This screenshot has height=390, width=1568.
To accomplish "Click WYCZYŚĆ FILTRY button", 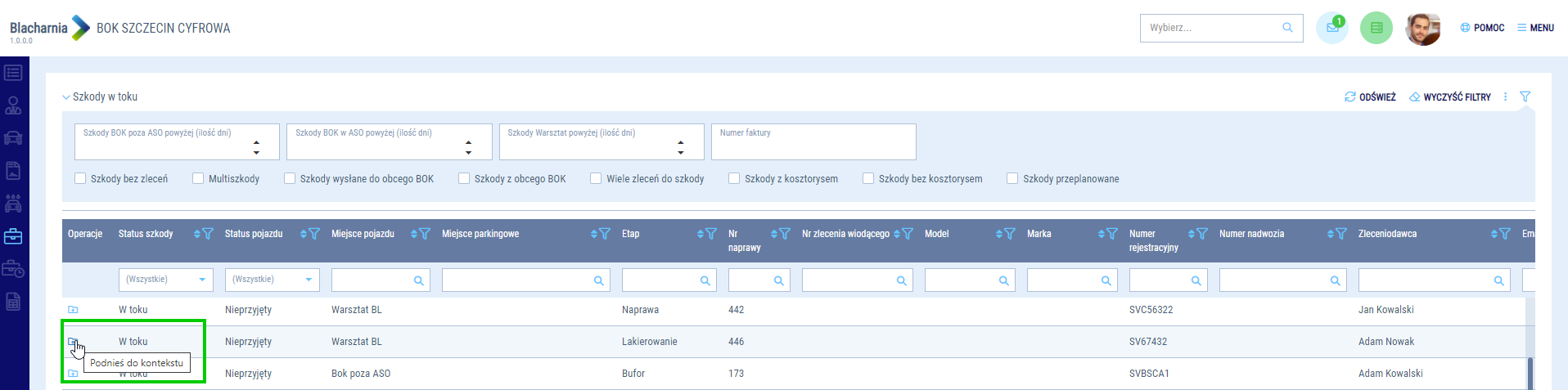I will tap(1449, 97).
